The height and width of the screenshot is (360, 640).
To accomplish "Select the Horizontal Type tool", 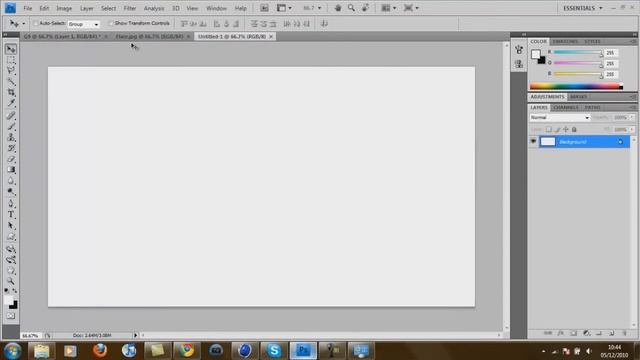I will pos(11,215).
